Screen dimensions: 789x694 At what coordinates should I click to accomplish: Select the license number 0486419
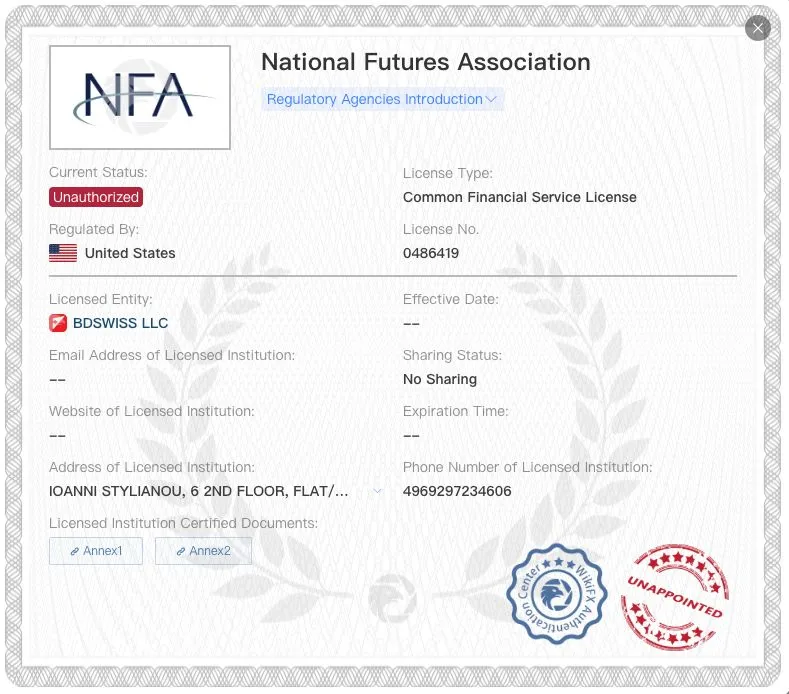click(x=431, y=253)
